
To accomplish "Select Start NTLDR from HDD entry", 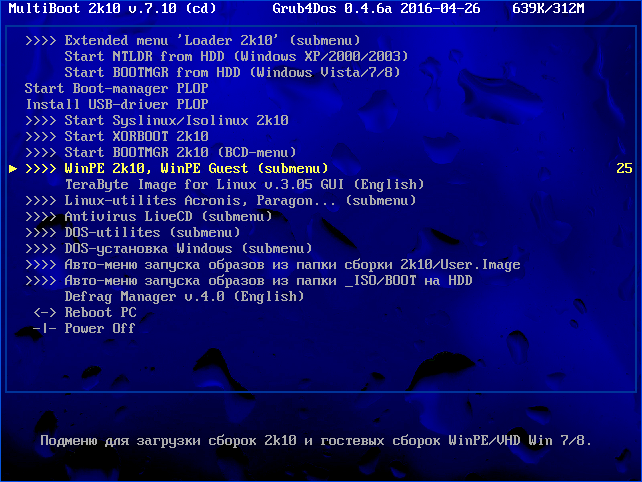I will 236,57.
